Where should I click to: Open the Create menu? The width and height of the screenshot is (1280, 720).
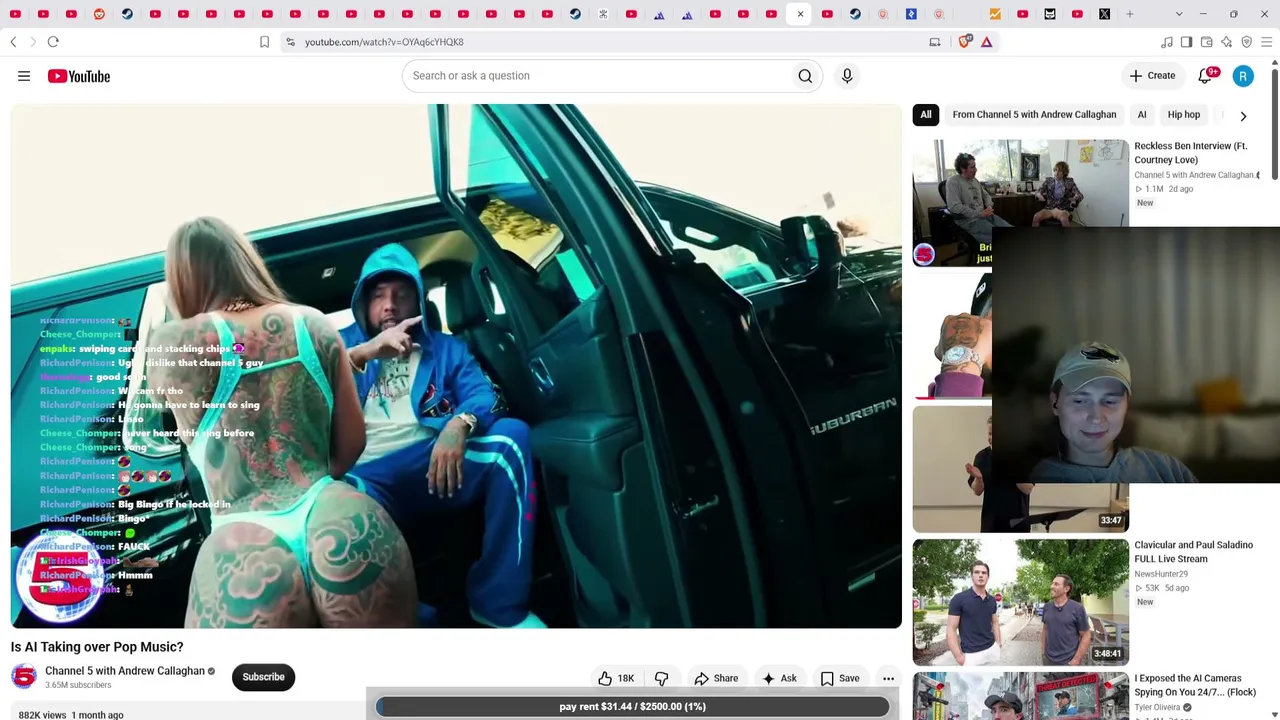[x=1152, y=76]
